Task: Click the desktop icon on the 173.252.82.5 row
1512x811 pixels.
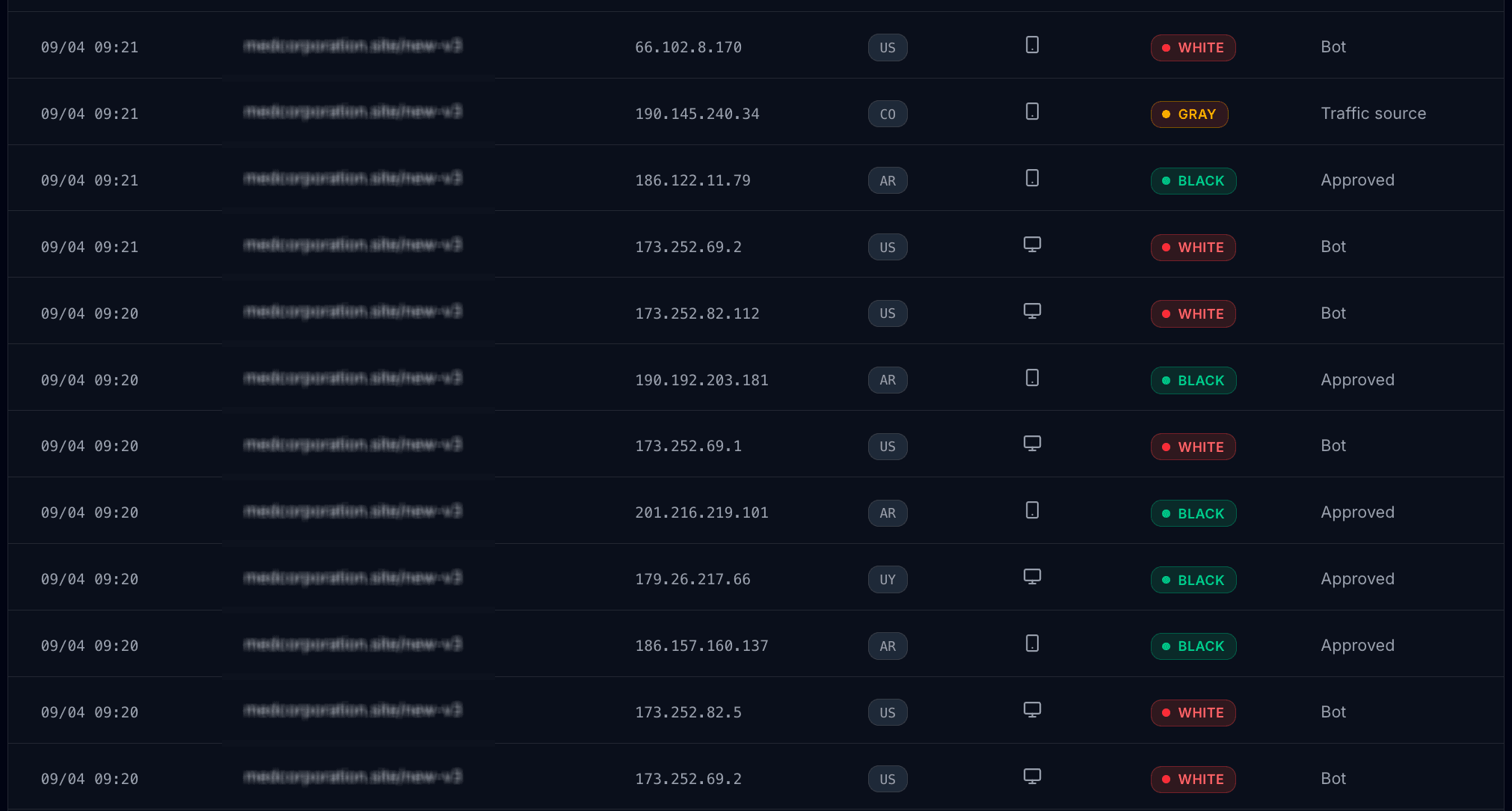Action: pyautogui.click(x=1033, y=709)
